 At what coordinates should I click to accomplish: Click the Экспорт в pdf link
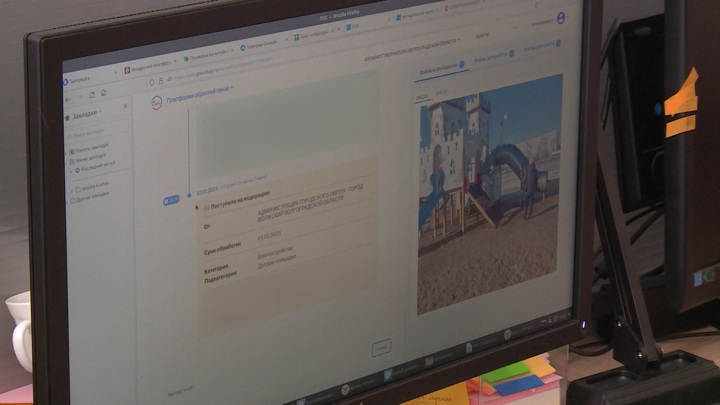180,391
